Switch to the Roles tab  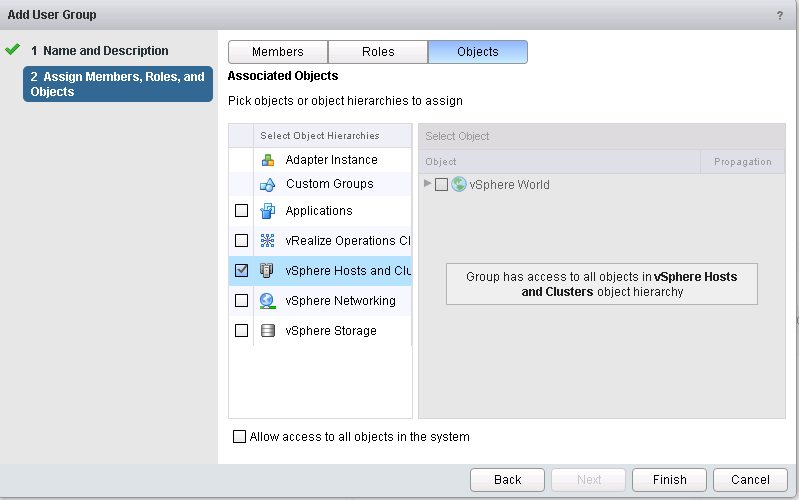tap(378, 52)
